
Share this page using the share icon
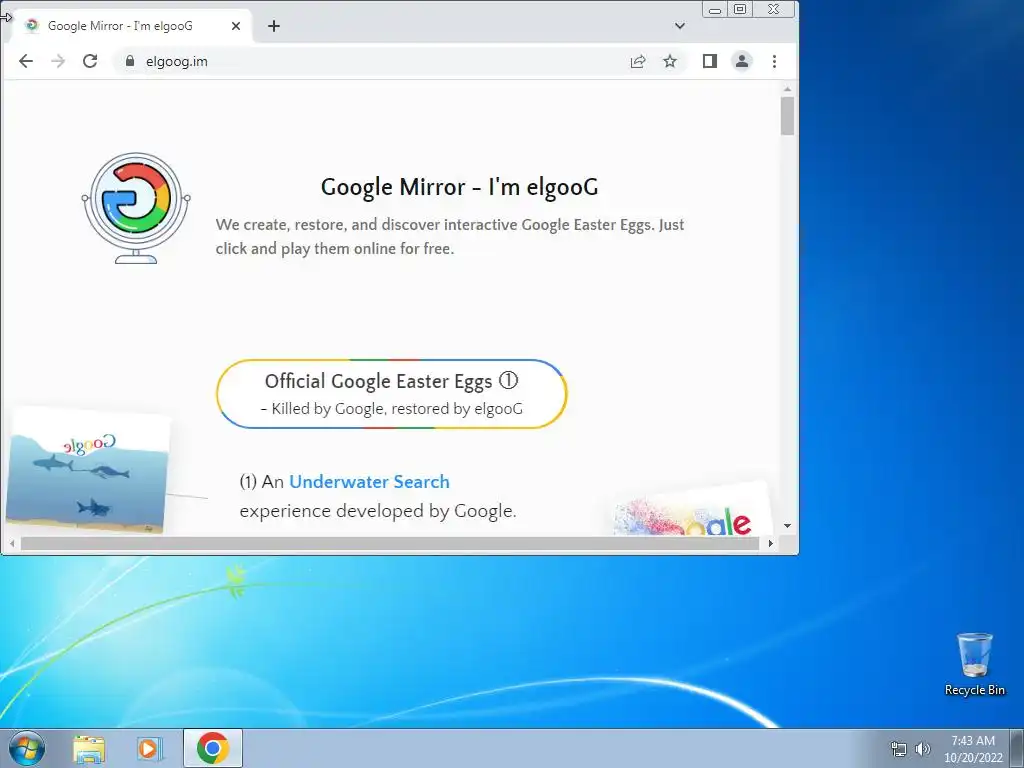tap(638, 61)
